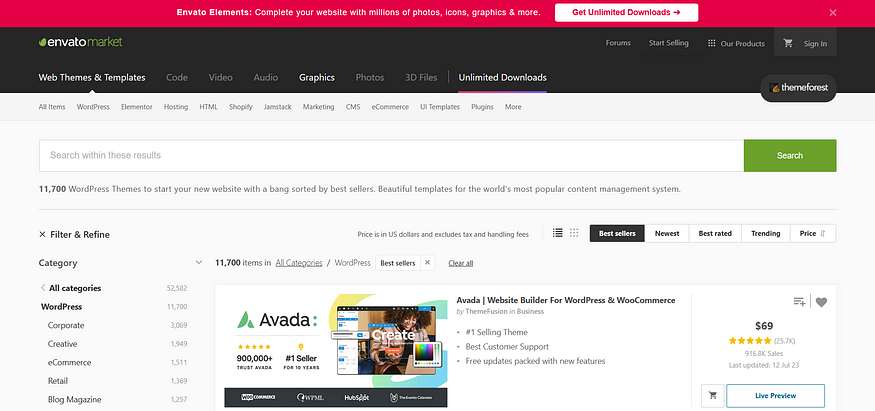Click the Avada preview thumbnail
The width and height of the screenshot is (875, 411).
click(336, 350)
